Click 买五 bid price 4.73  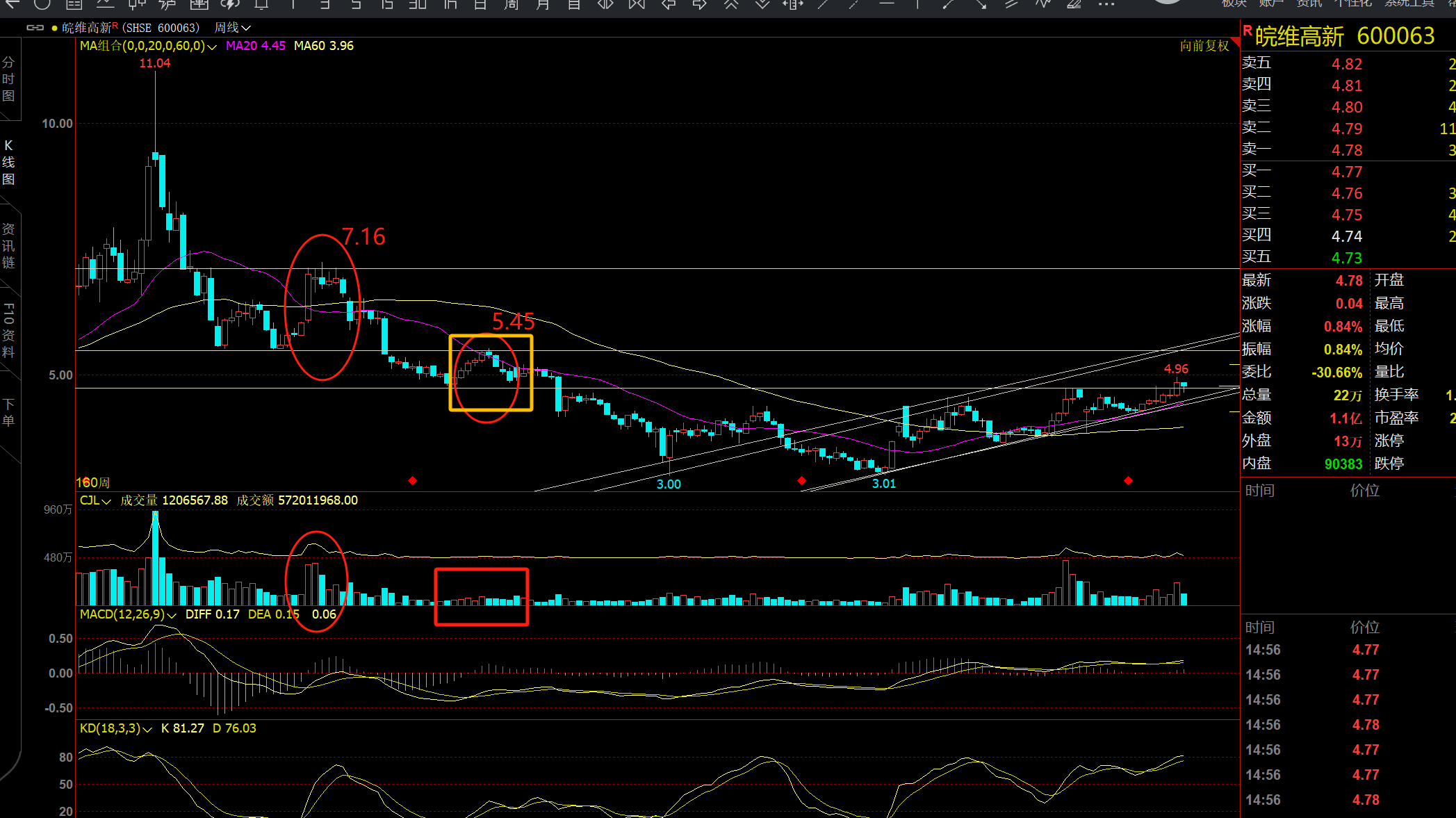coord(1346,258)
